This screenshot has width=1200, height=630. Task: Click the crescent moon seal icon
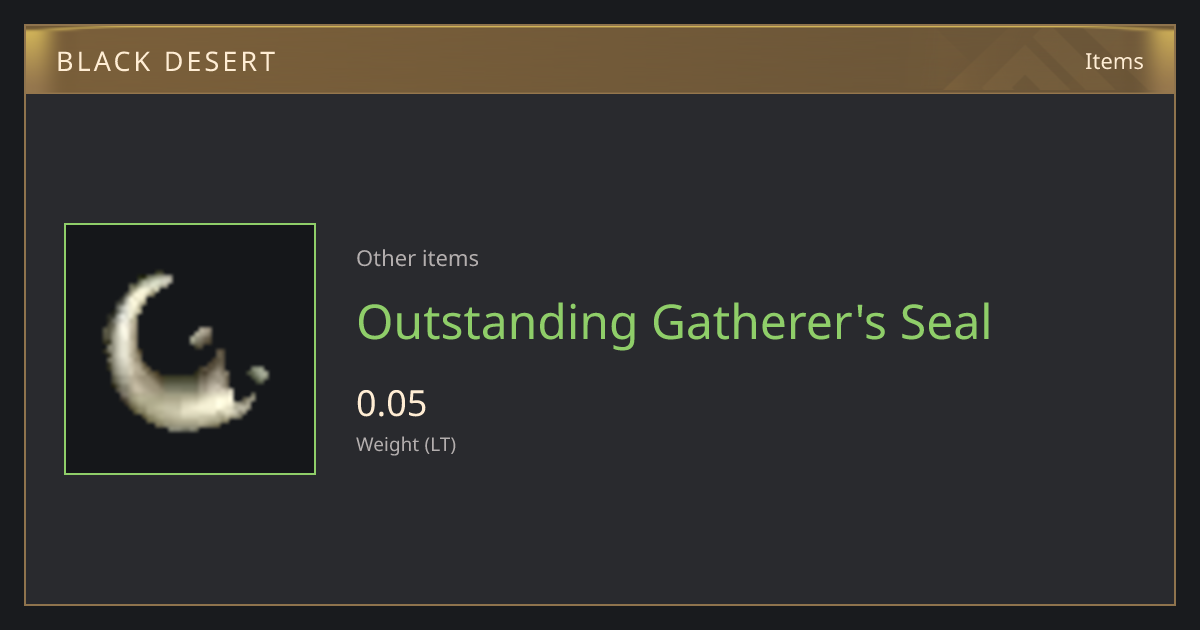(x=180, y=351)
